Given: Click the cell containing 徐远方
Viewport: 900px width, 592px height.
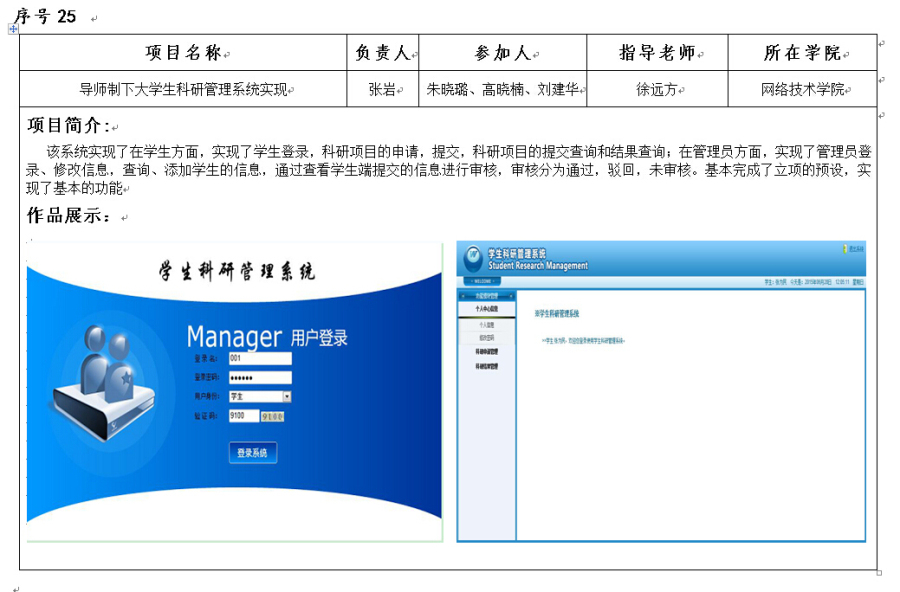Looking at the screenshot, I should point(657,89).
